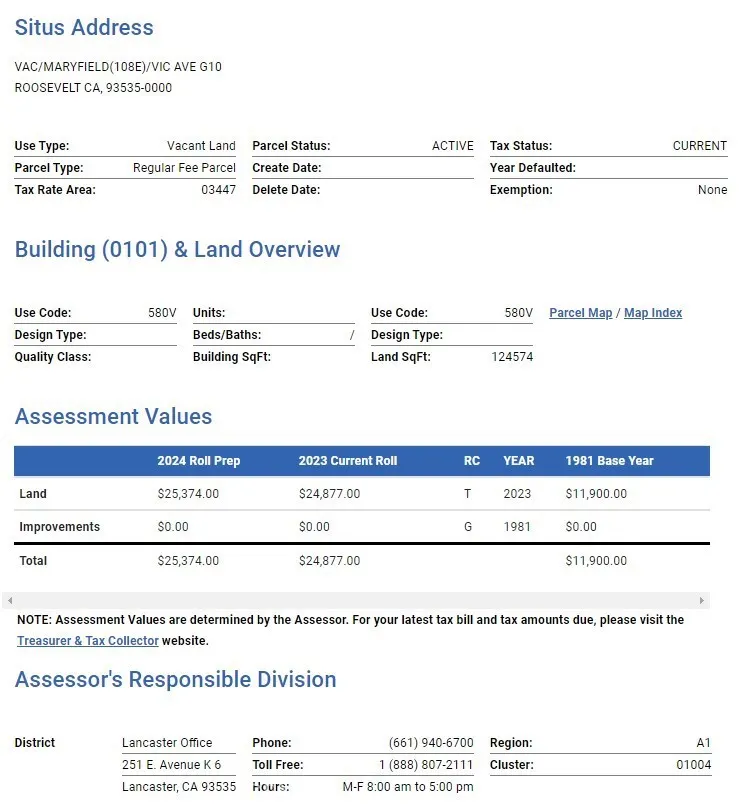Image resolution: width=739 pixels, height=807 pixels.
Task: Click the Improvements row label
Action: click(x=60, y=527)
